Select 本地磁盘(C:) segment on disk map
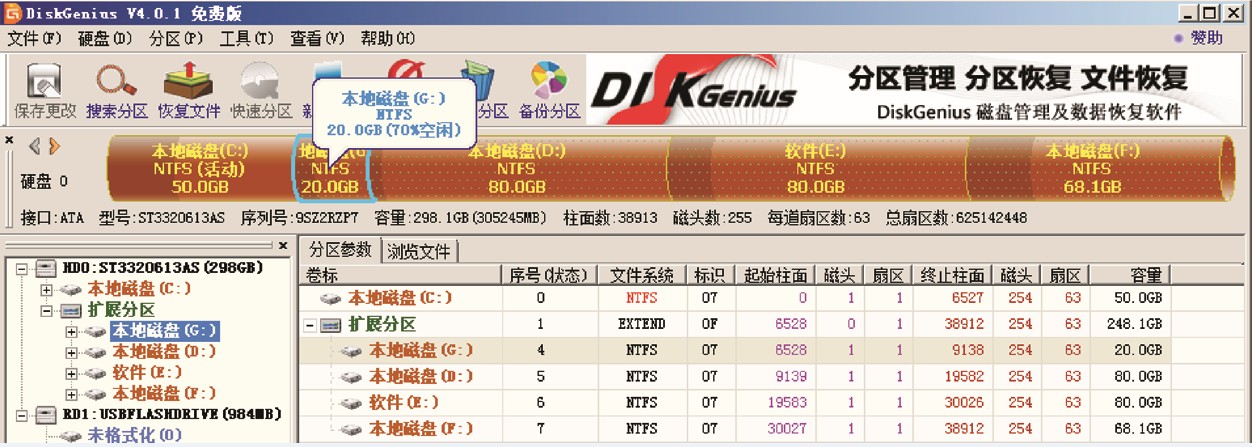This screenshot has width=1252, height=447. click(x=200, y=168)
